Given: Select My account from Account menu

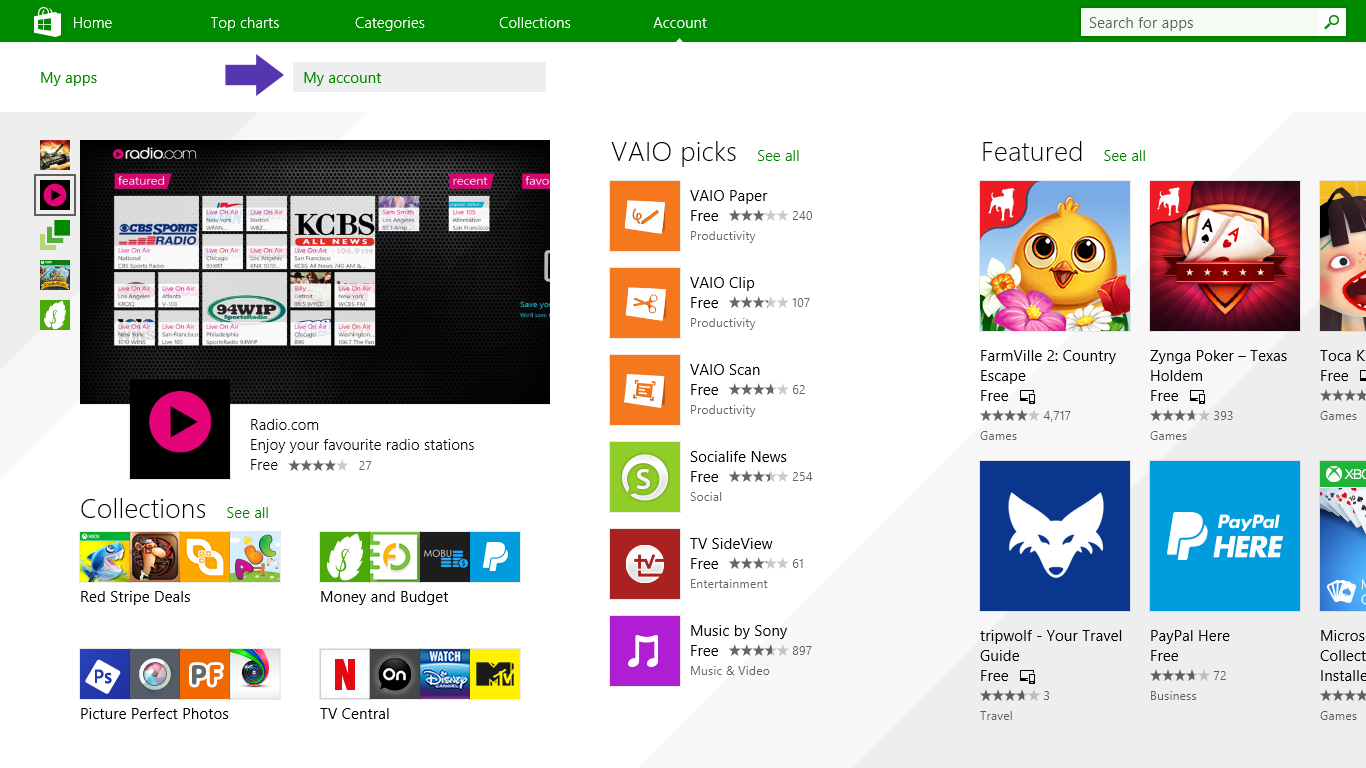Looking at the screenshot, I should (x=419, y=77).
